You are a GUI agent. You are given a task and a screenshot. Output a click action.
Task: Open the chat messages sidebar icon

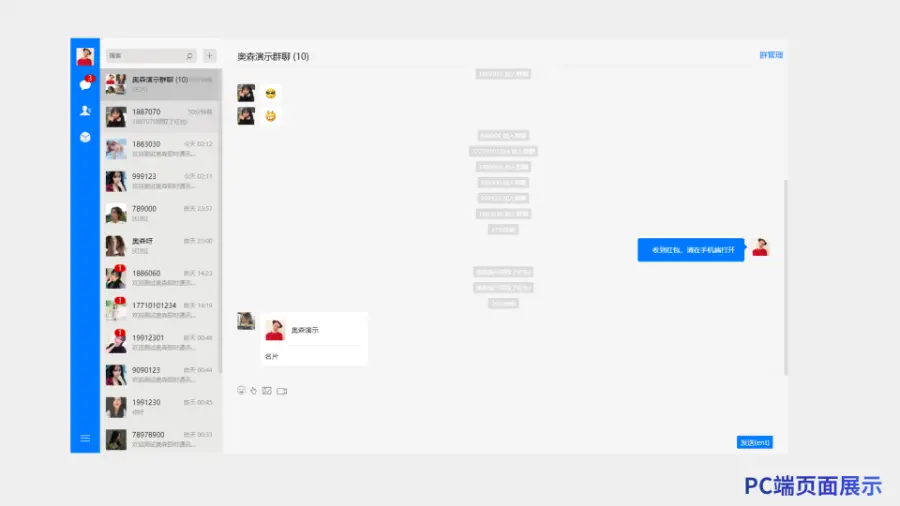point(85,85)
